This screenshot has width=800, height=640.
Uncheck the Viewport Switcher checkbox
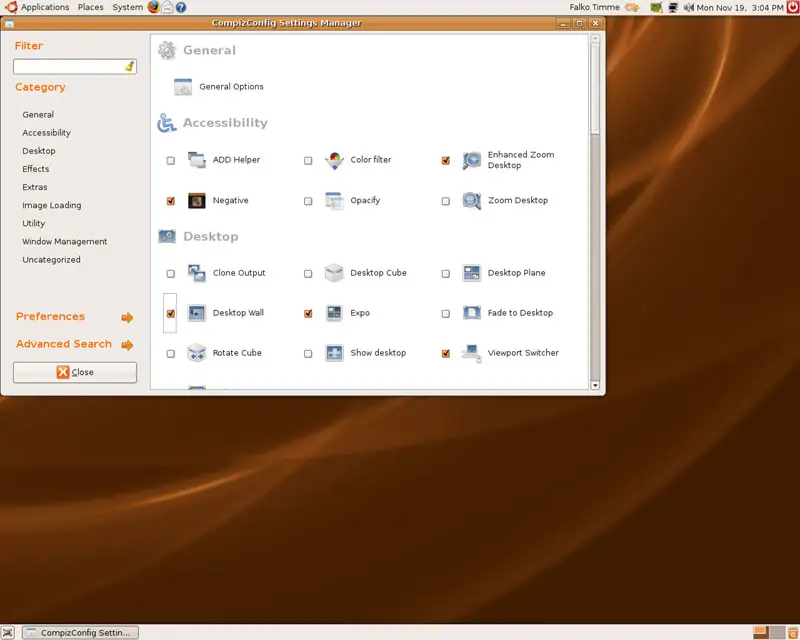446,354
